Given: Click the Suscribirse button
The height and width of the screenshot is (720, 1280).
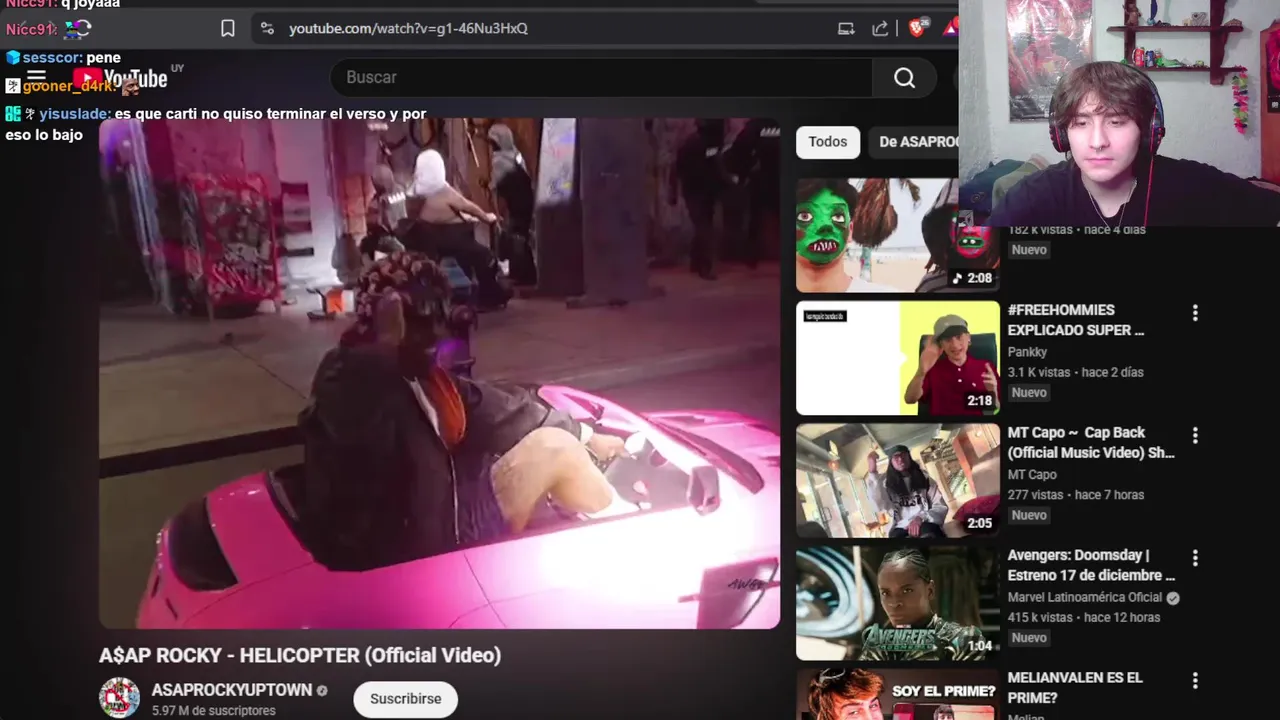Looking at the screenshot, I should [405, 699].
